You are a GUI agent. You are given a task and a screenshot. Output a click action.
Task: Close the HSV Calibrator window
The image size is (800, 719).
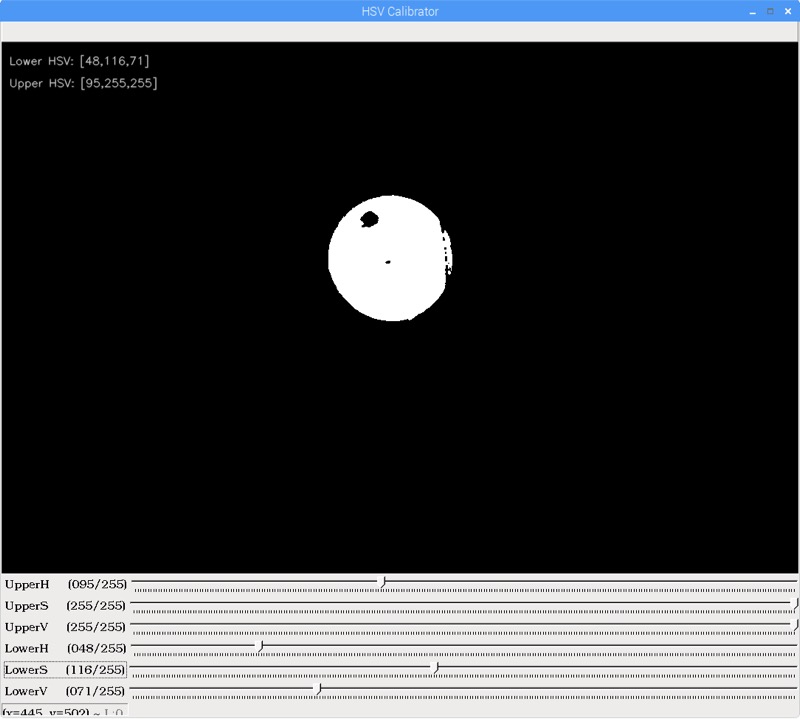pyautogui.click(x=788, y=11)
